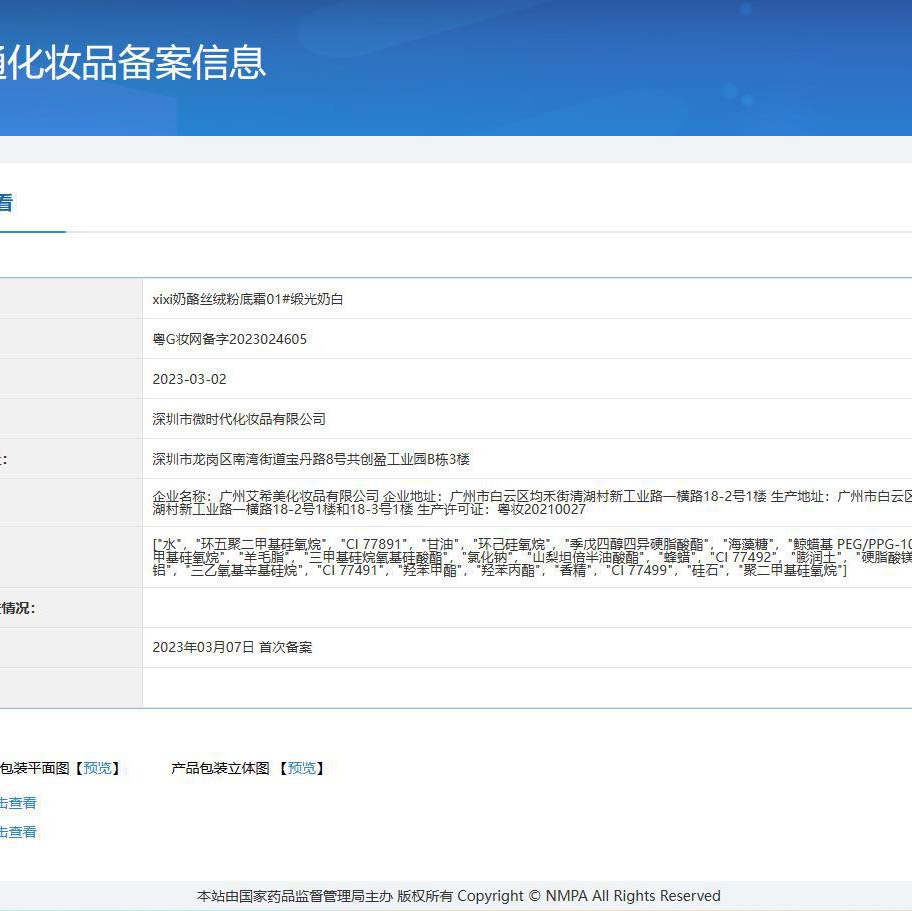Click production license 粤妆20210027 text

(542, 510)
